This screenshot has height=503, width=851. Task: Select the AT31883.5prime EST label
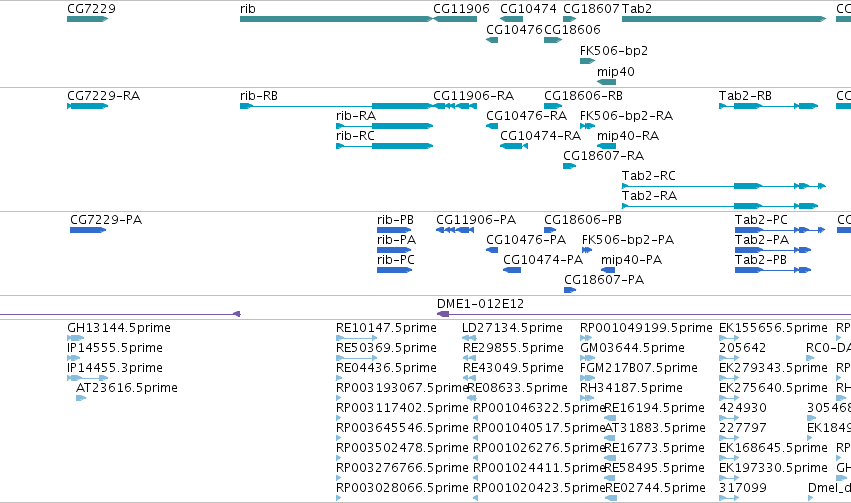point(655,428)
